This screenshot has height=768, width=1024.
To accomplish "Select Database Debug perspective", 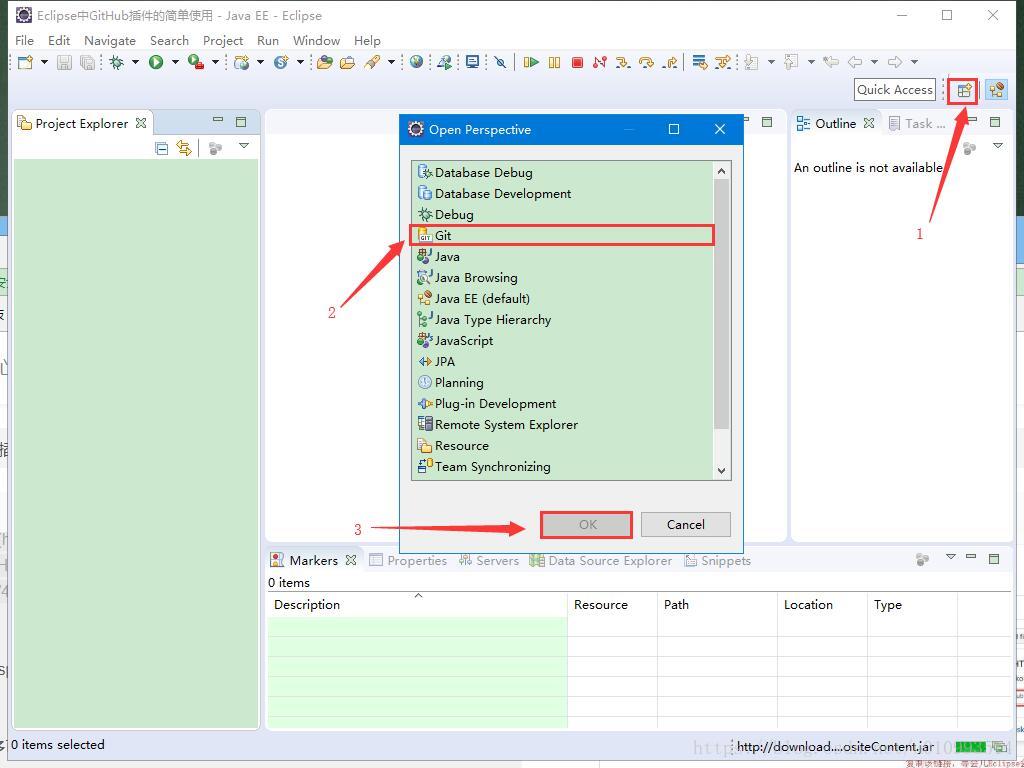I will click(x=562, y=172).
